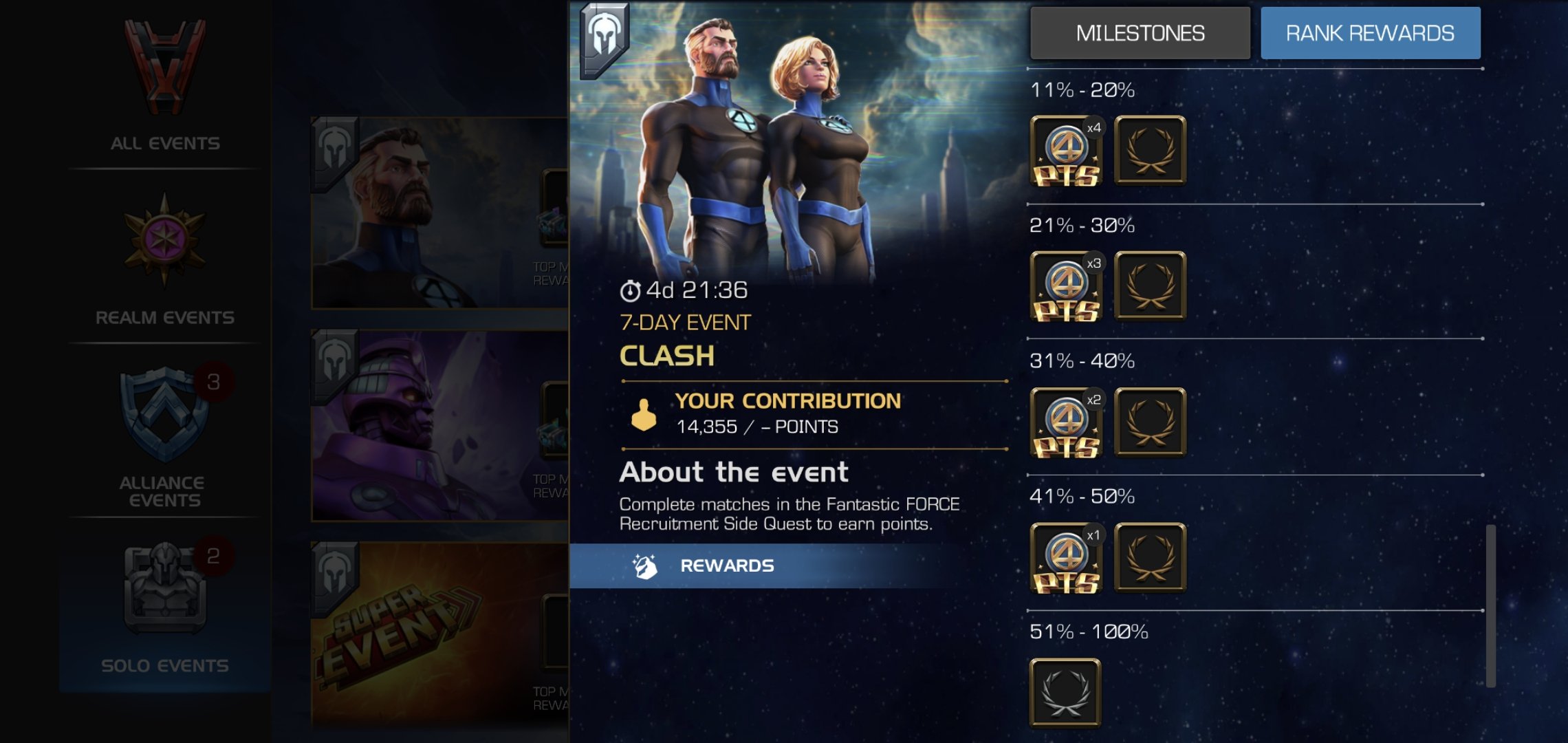
Task: Switch to the Milestones tab
Action: [x=1140, y=33]
